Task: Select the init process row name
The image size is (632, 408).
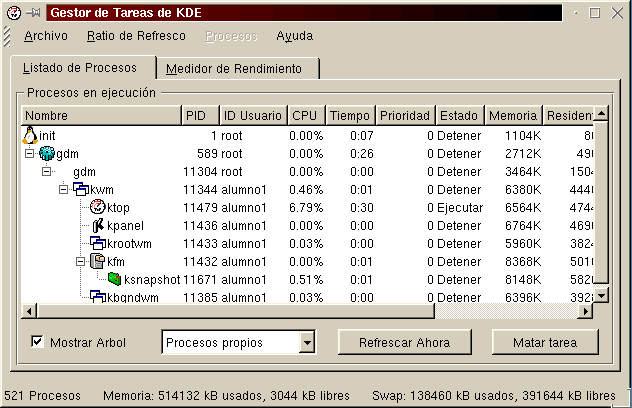Action: coord(47,136)
